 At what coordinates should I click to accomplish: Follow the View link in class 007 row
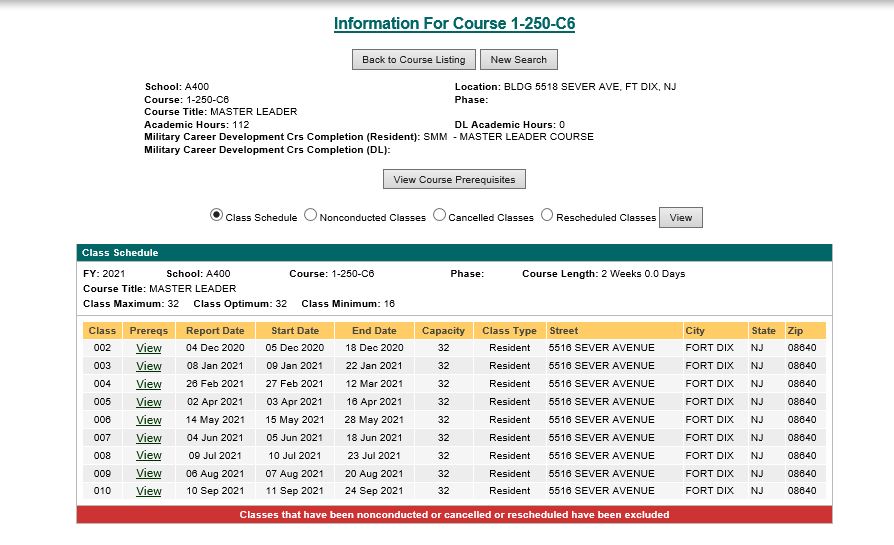click(x=149, y=438)
